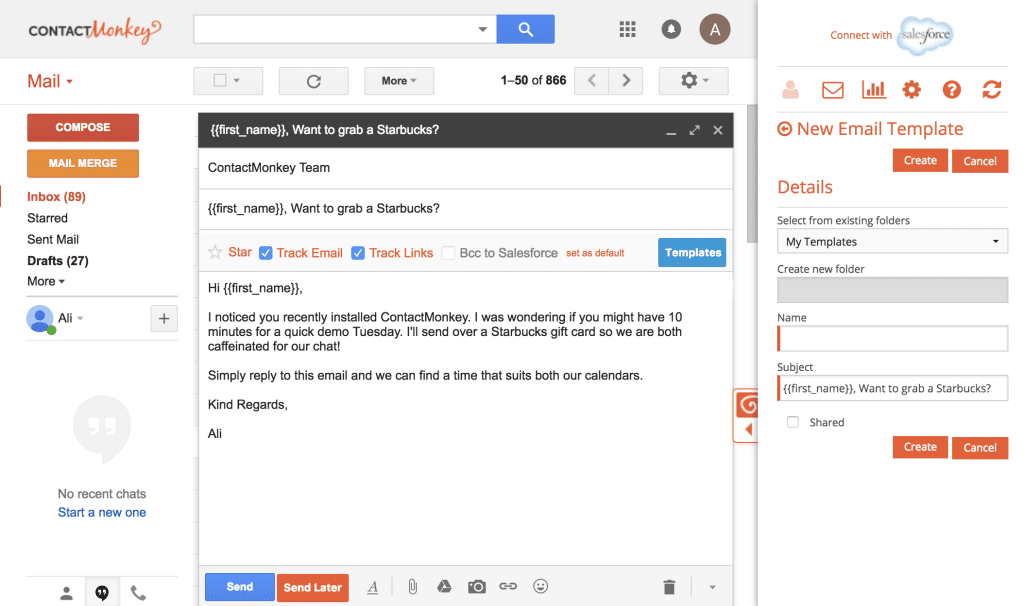Open the Gmail settings gear dropdown
The image size is (1024, 606).
pyautogui.click(x=694, y=81)
